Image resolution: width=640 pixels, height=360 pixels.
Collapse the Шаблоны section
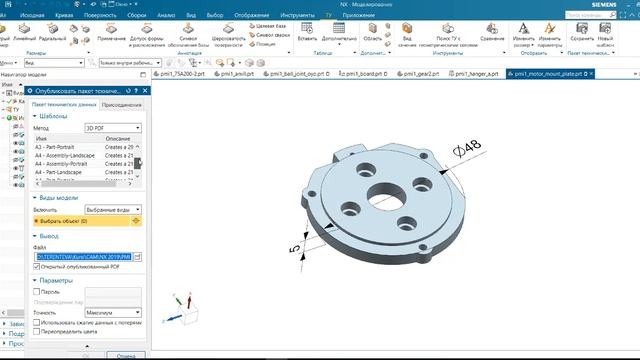(35, 116)
